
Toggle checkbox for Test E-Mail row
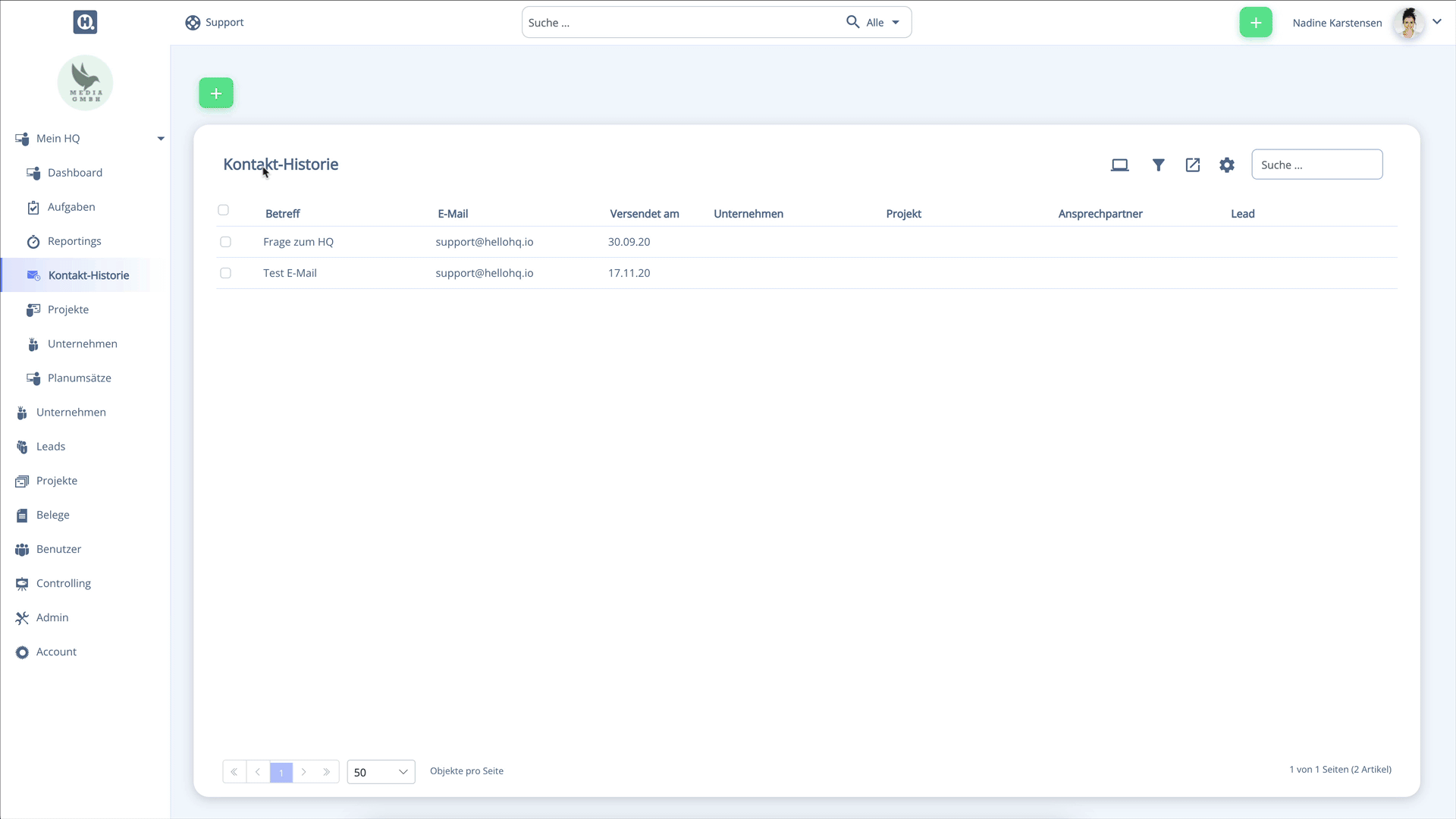[x=225, y=272]
